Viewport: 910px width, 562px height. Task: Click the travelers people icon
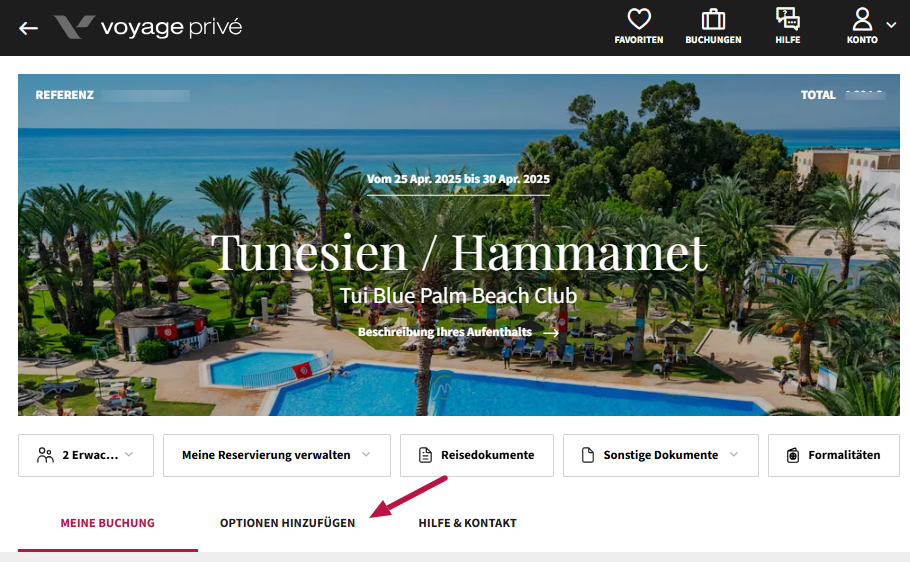[x=45, y=455]
